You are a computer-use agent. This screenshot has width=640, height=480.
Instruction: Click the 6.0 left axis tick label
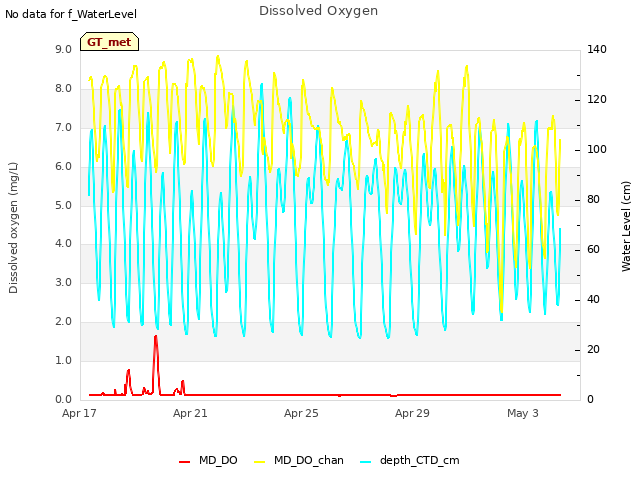[x=63, y=167]
